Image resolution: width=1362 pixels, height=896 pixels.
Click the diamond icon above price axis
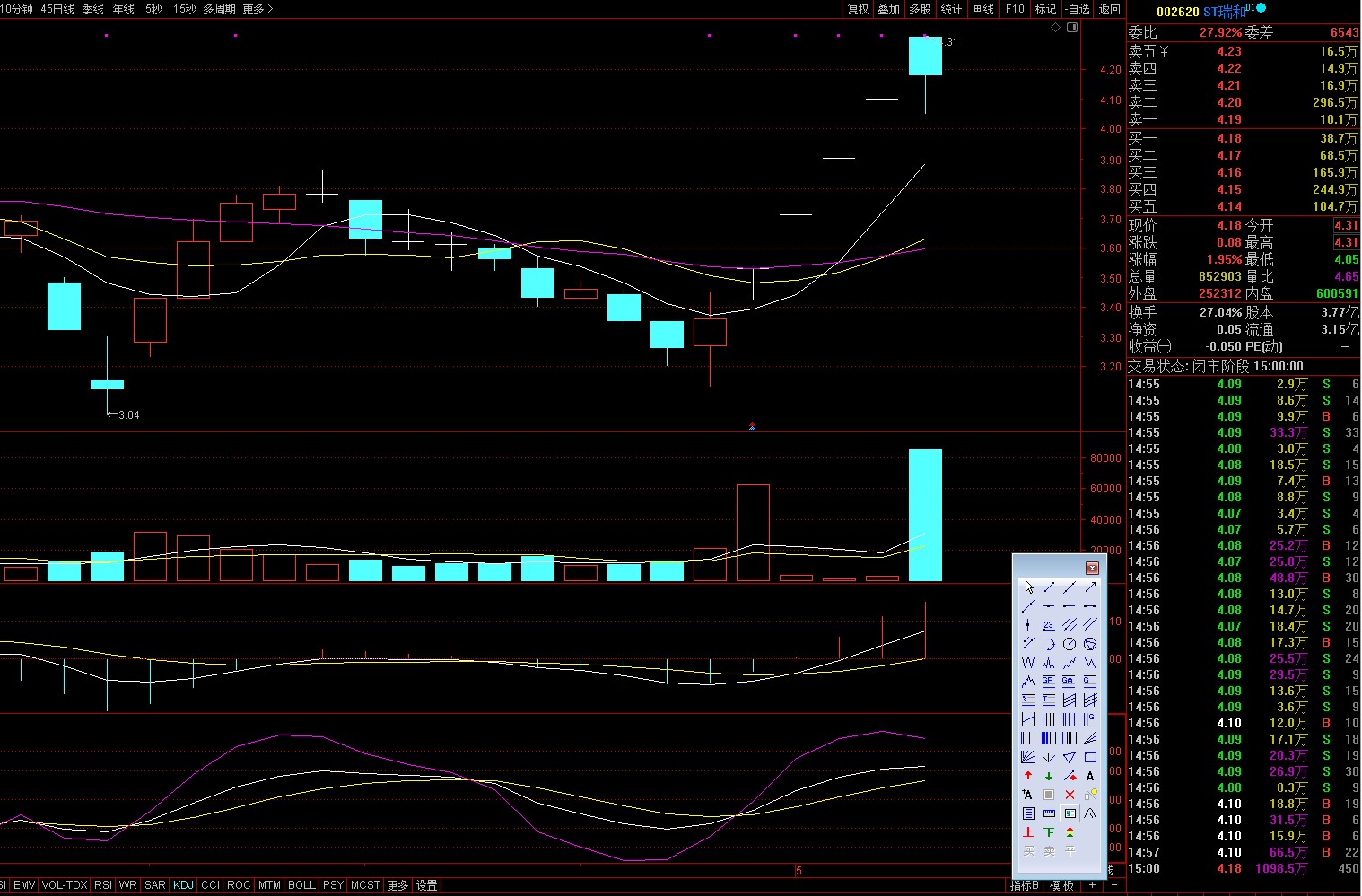point(1056,28)
